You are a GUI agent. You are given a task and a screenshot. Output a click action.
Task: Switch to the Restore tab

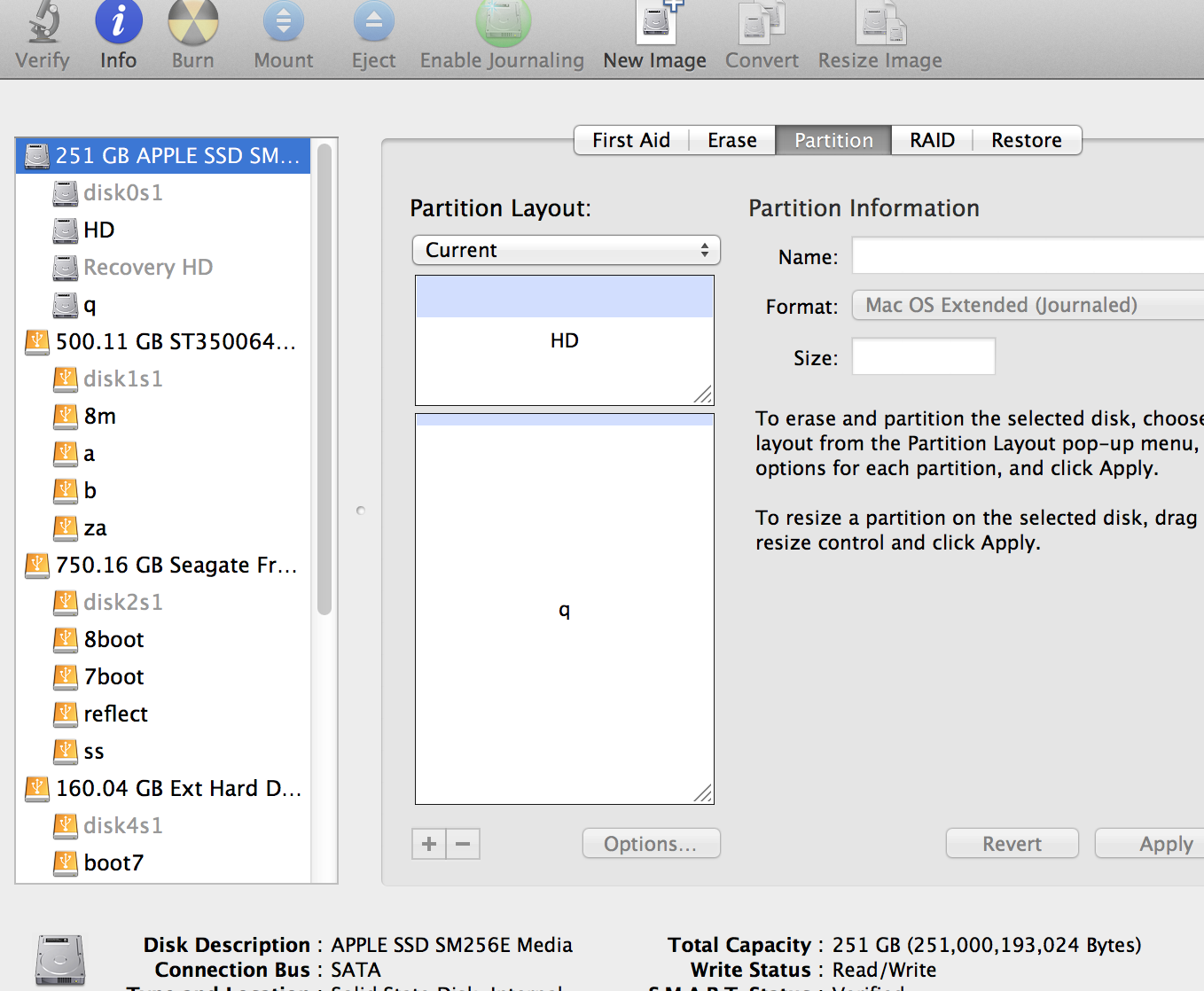pyautogui.click(x=1027, y=140)
